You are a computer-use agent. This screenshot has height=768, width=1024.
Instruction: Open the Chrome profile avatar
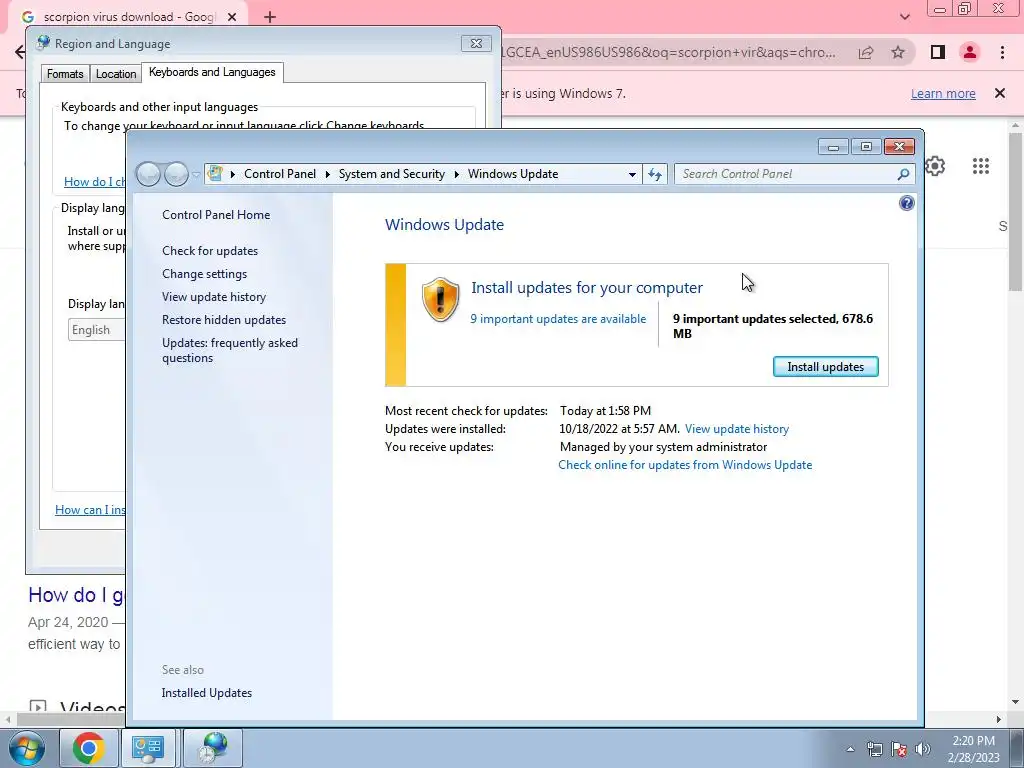[970, 52]
